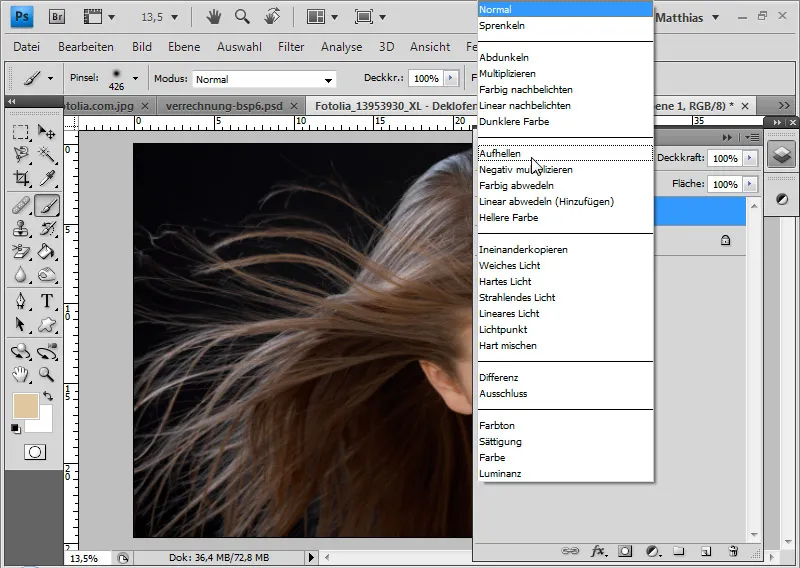
Task: Open layer Fläche slider arrow
Action: 749,184
